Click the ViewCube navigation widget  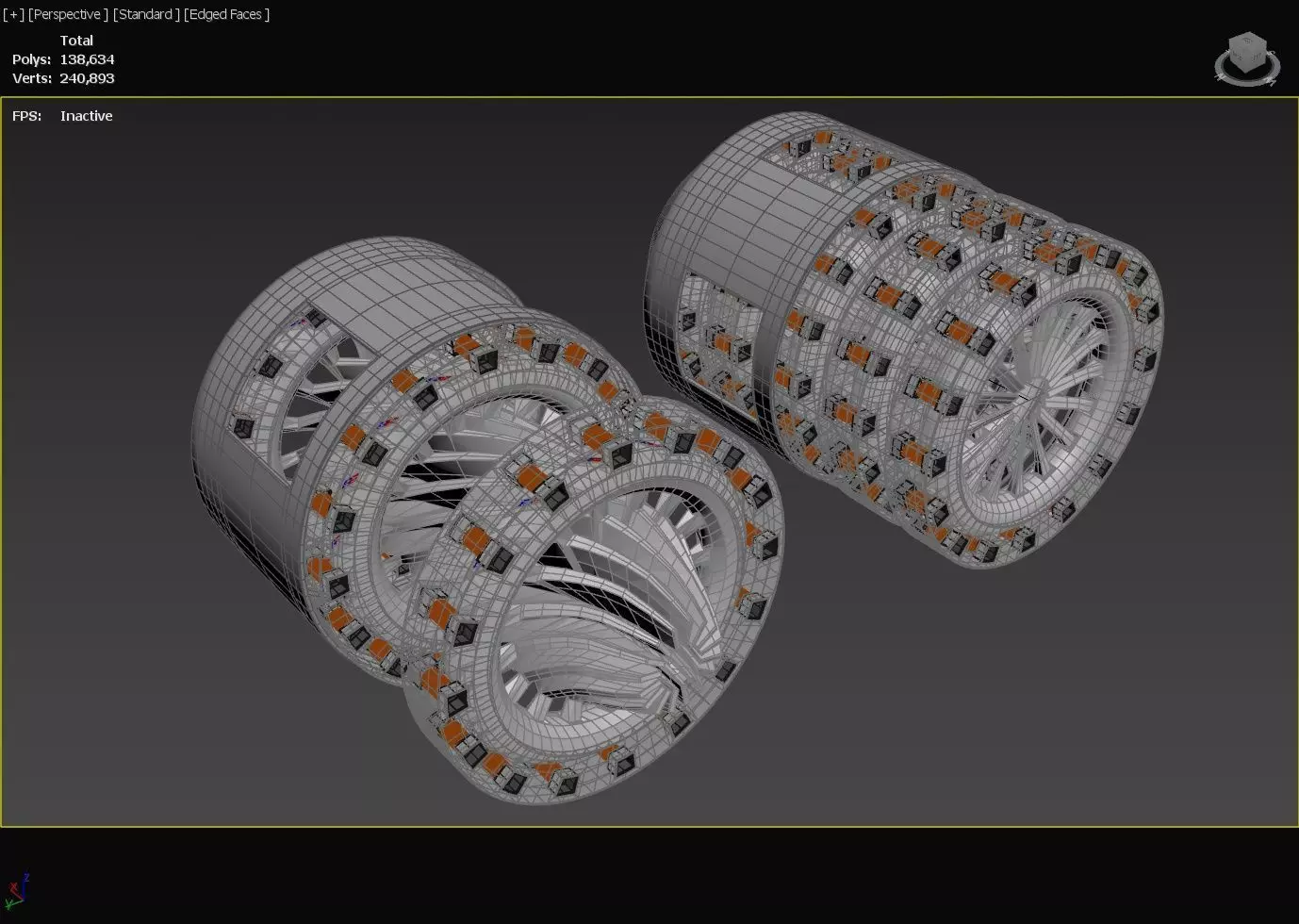[1248, 51]
